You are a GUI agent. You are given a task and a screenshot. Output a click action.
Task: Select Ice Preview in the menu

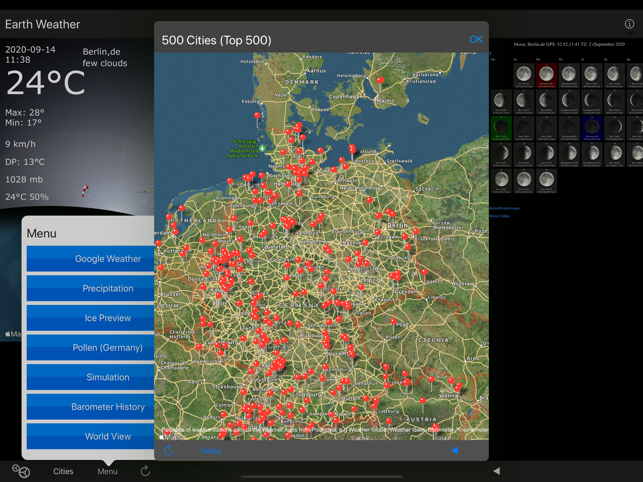point(90,318)
